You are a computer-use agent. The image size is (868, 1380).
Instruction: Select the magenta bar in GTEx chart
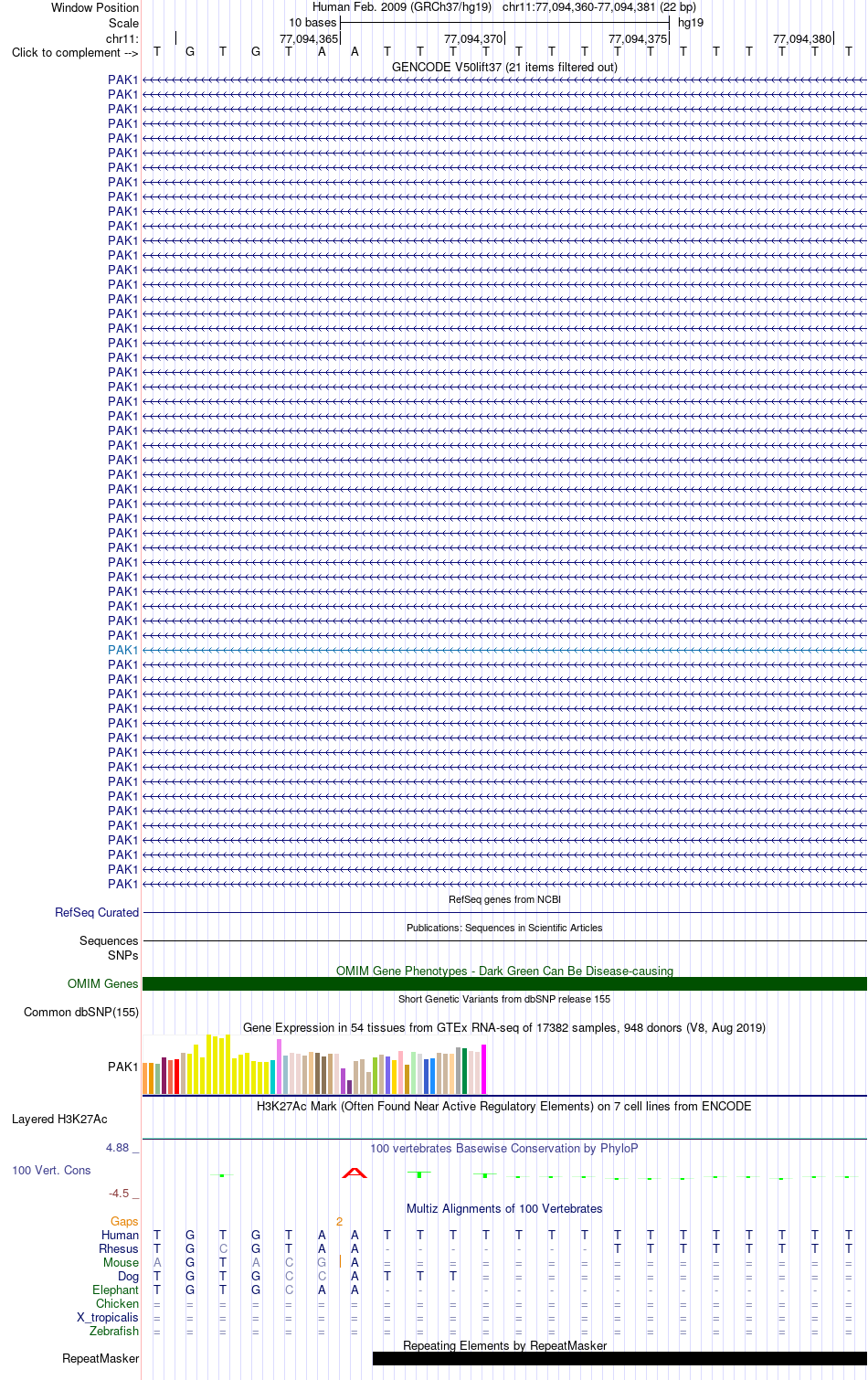pyautogui.click(x=484, y=1069)
